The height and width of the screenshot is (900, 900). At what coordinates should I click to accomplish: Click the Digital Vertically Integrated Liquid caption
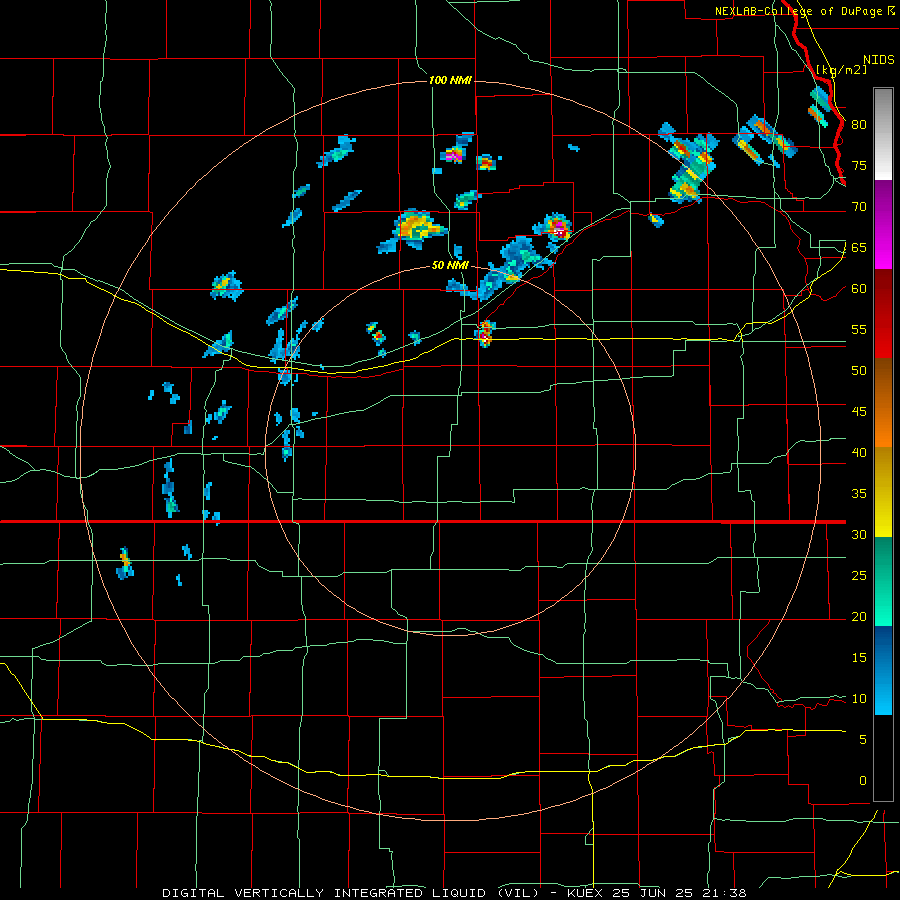tap(454, 893)
